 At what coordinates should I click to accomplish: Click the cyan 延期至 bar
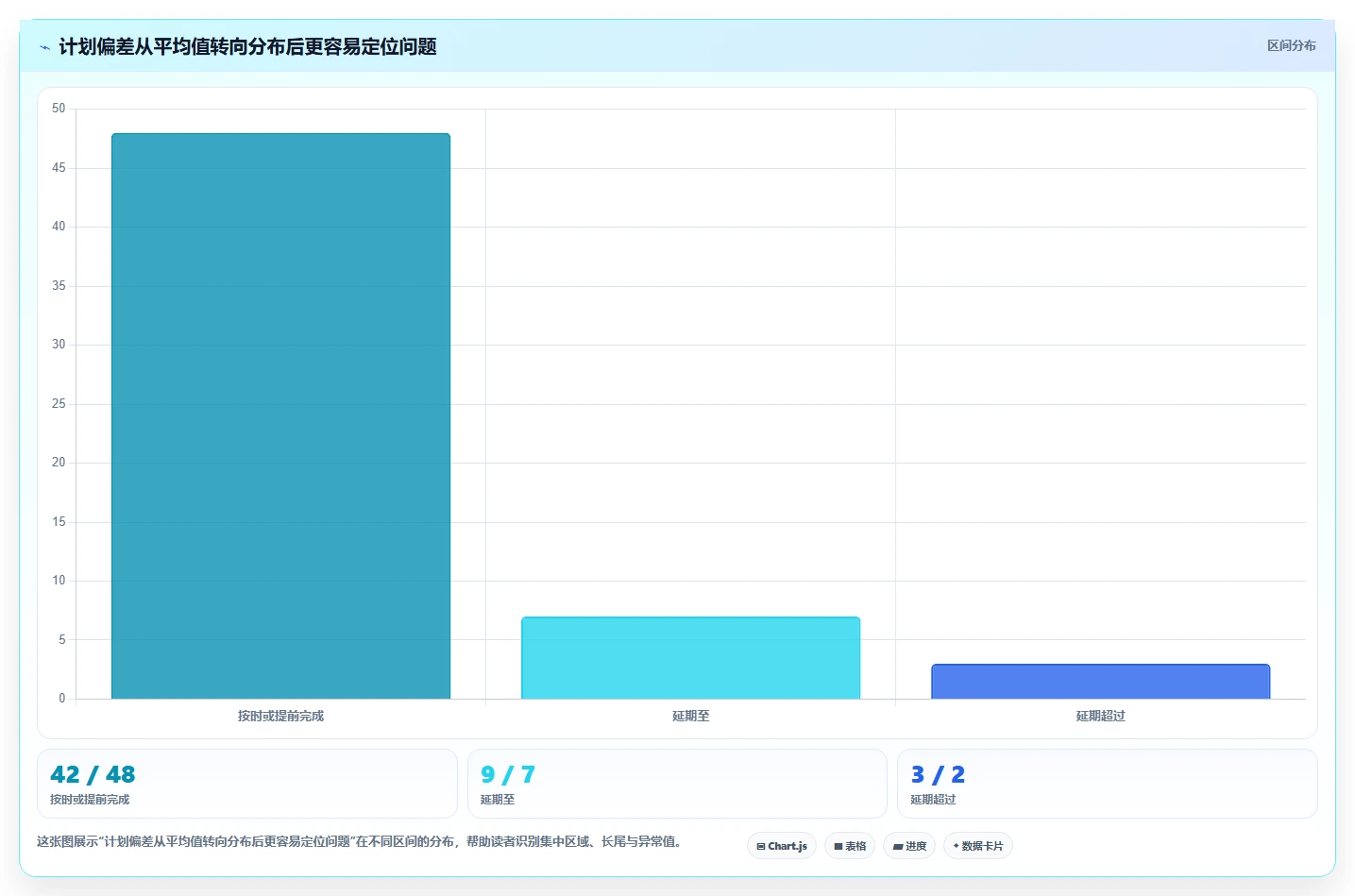[690, 658]
